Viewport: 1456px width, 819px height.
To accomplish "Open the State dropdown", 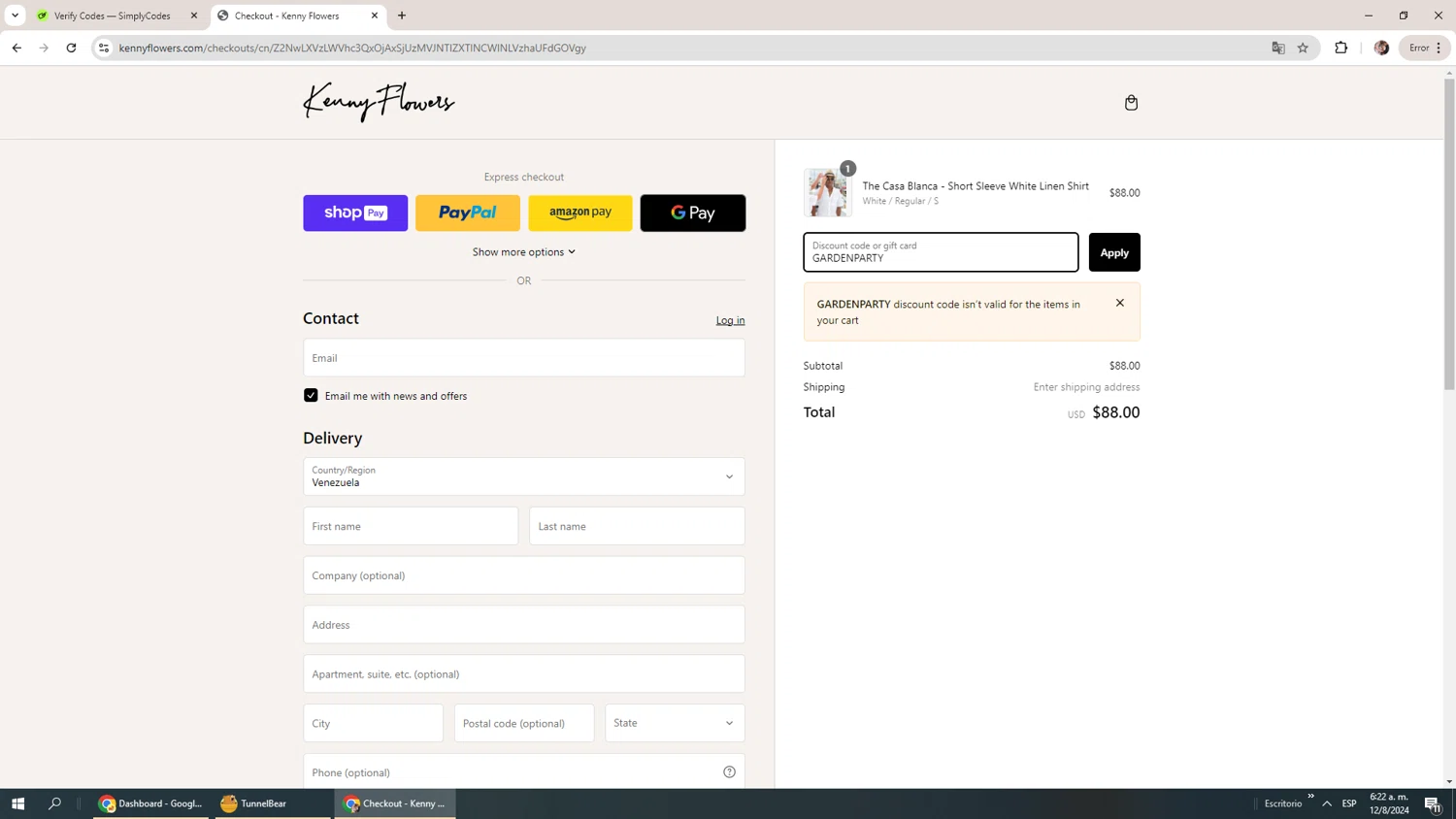I will tap(675, 724).
